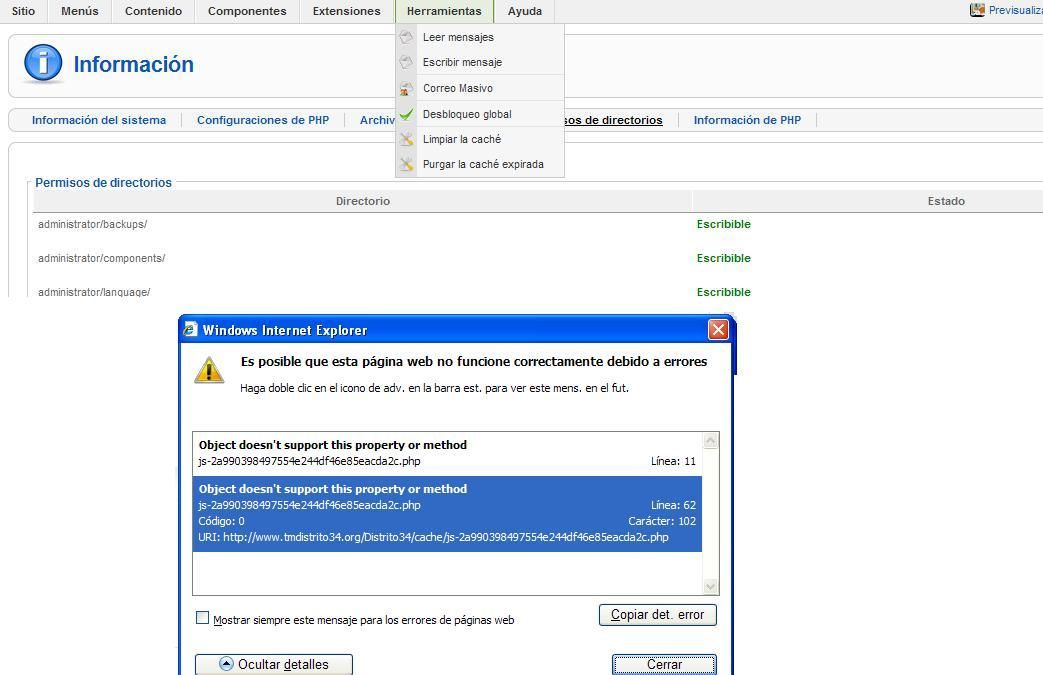Click Escribible status for administrator/backups/
Viewport: 1043px width, 675px height.
pyautogui.click(x=724, y=225)
